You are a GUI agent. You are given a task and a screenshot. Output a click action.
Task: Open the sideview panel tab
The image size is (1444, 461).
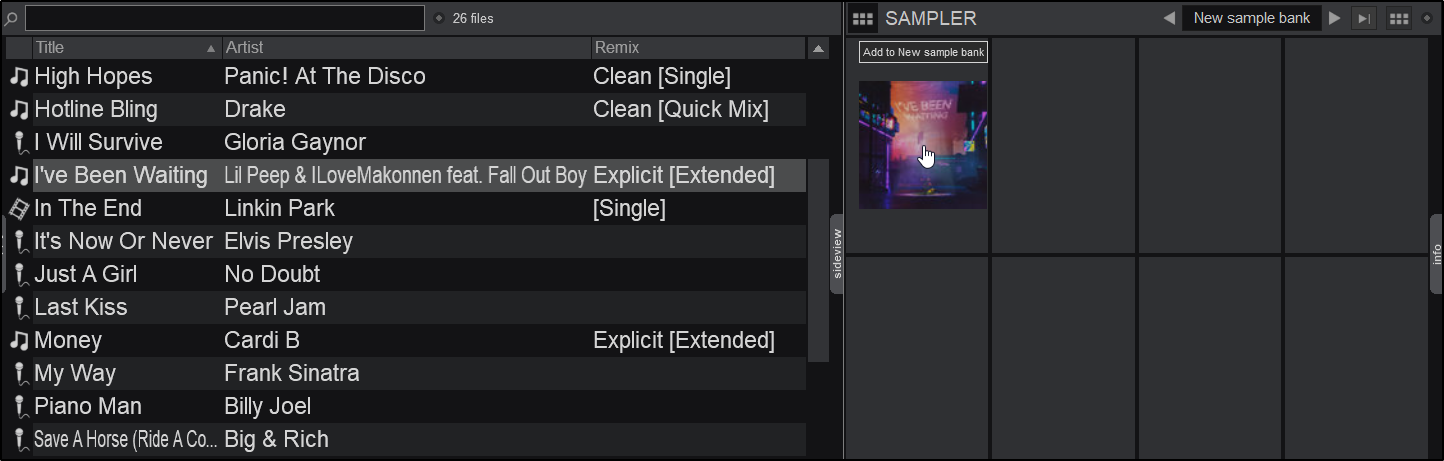click(837, 253)
